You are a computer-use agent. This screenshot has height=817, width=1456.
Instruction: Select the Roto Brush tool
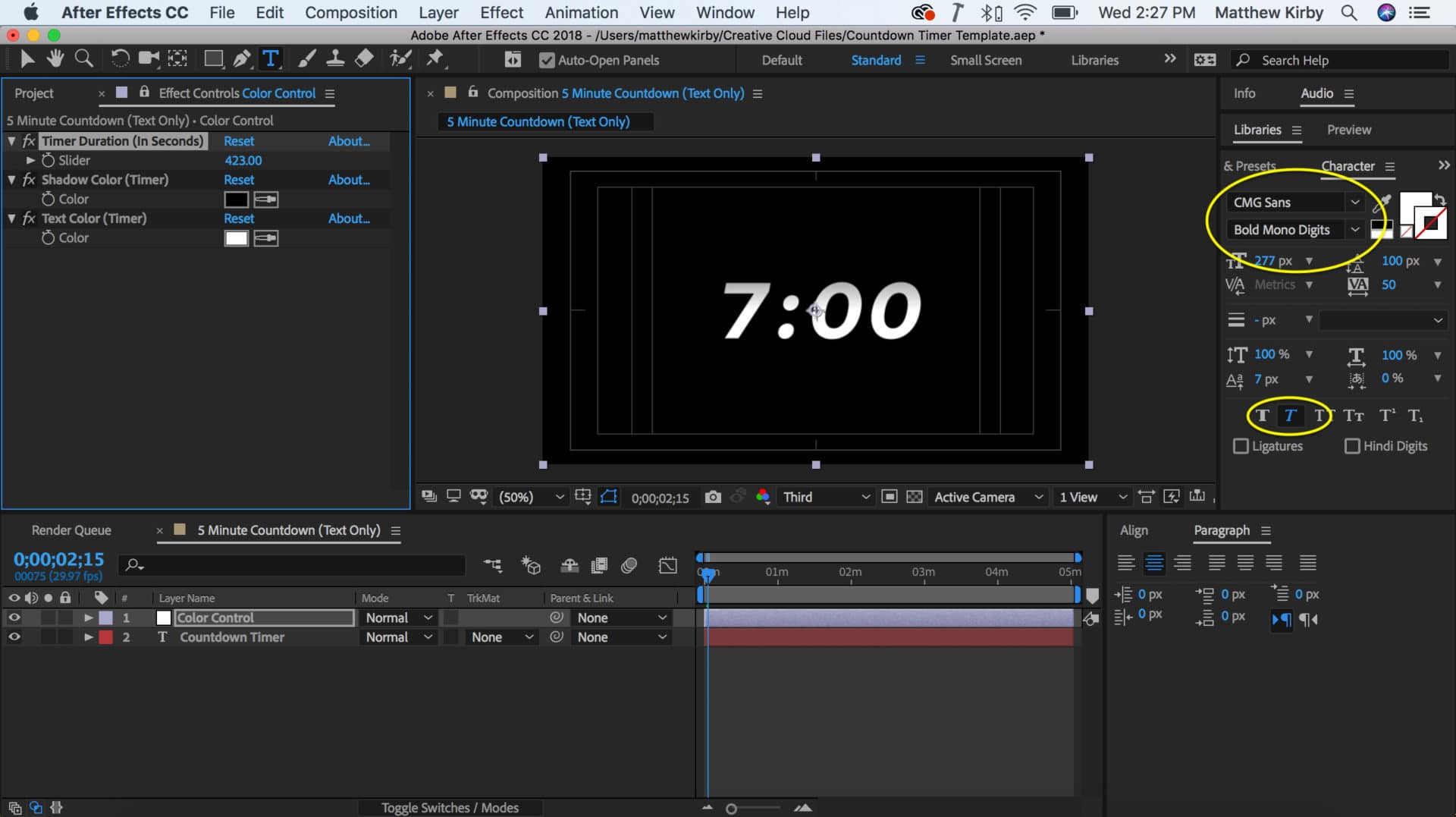click(400, 58)
